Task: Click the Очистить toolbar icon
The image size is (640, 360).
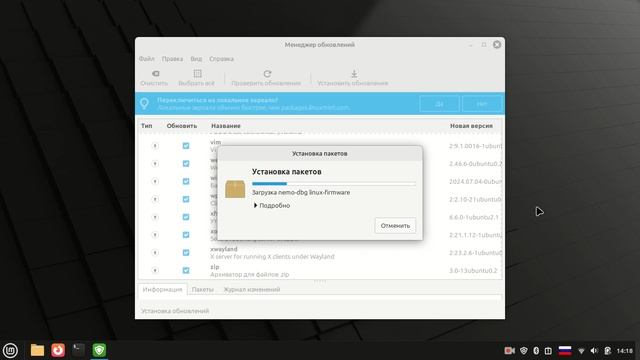Action: 155,74
